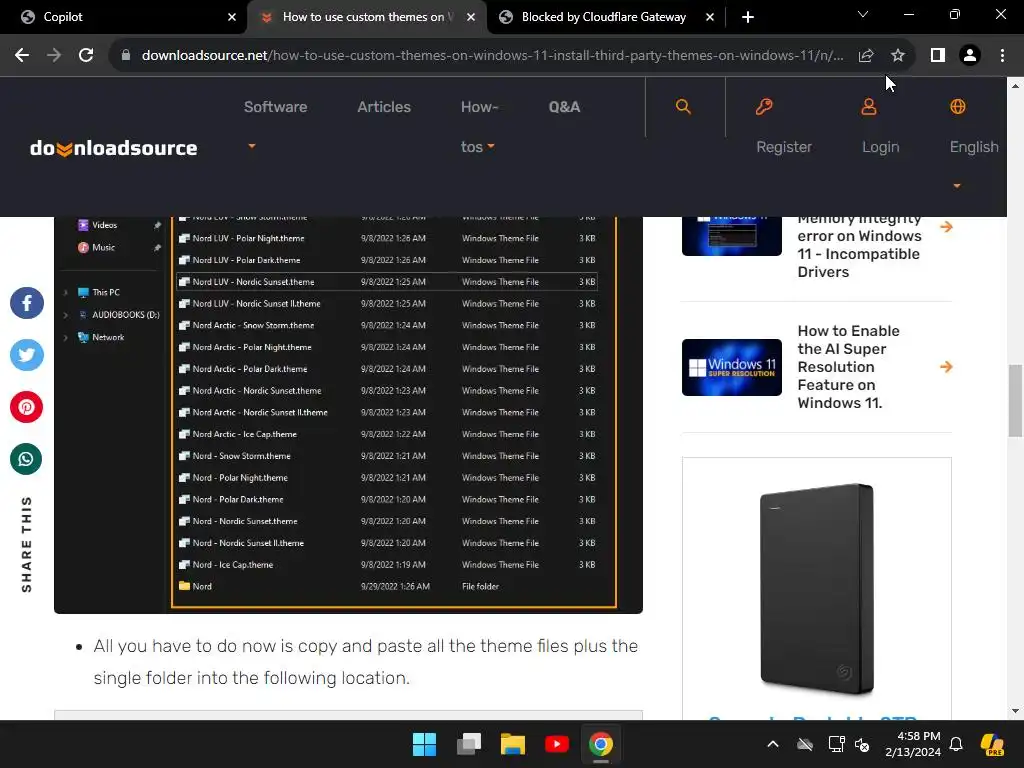Open the Q&A menu item
This screenshot has width=1024, height=768.
(564, 107)
